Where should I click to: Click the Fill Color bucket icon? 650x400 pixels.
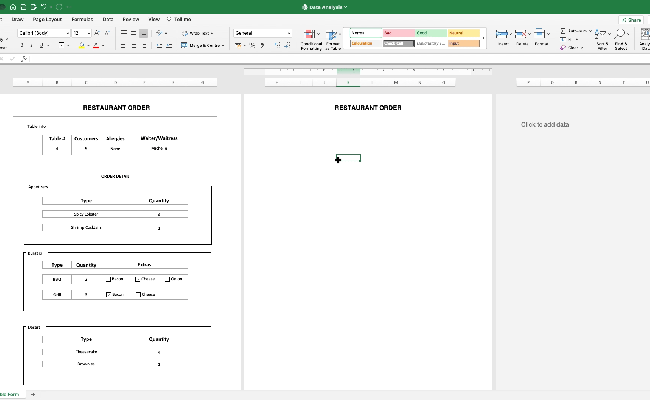point(82,45)
